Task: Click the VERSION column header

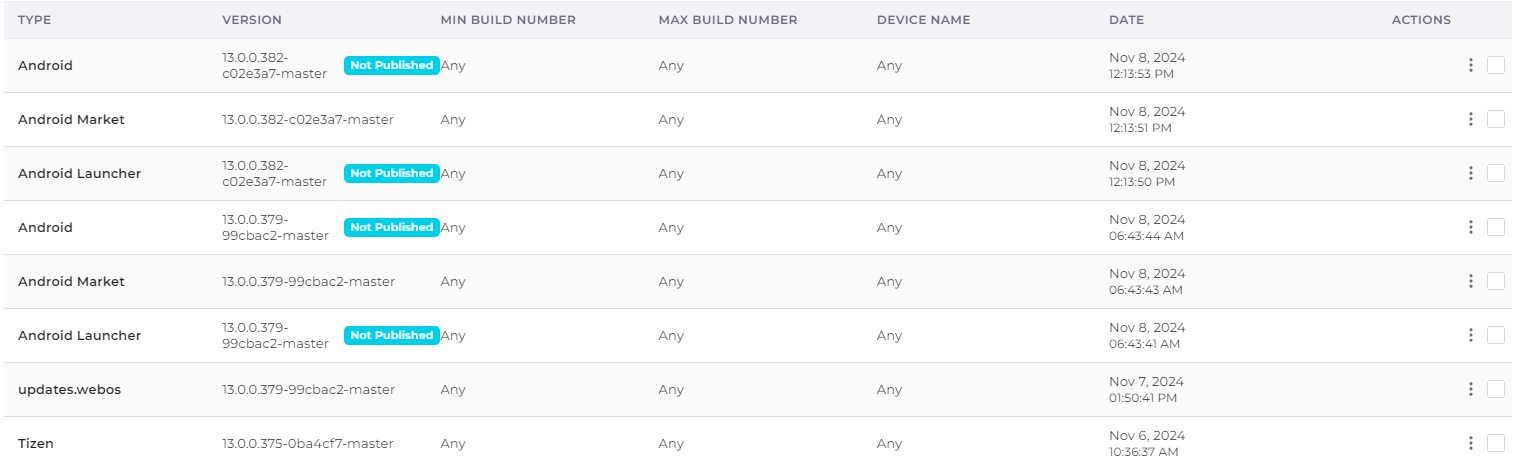Action: click(252, 20)
